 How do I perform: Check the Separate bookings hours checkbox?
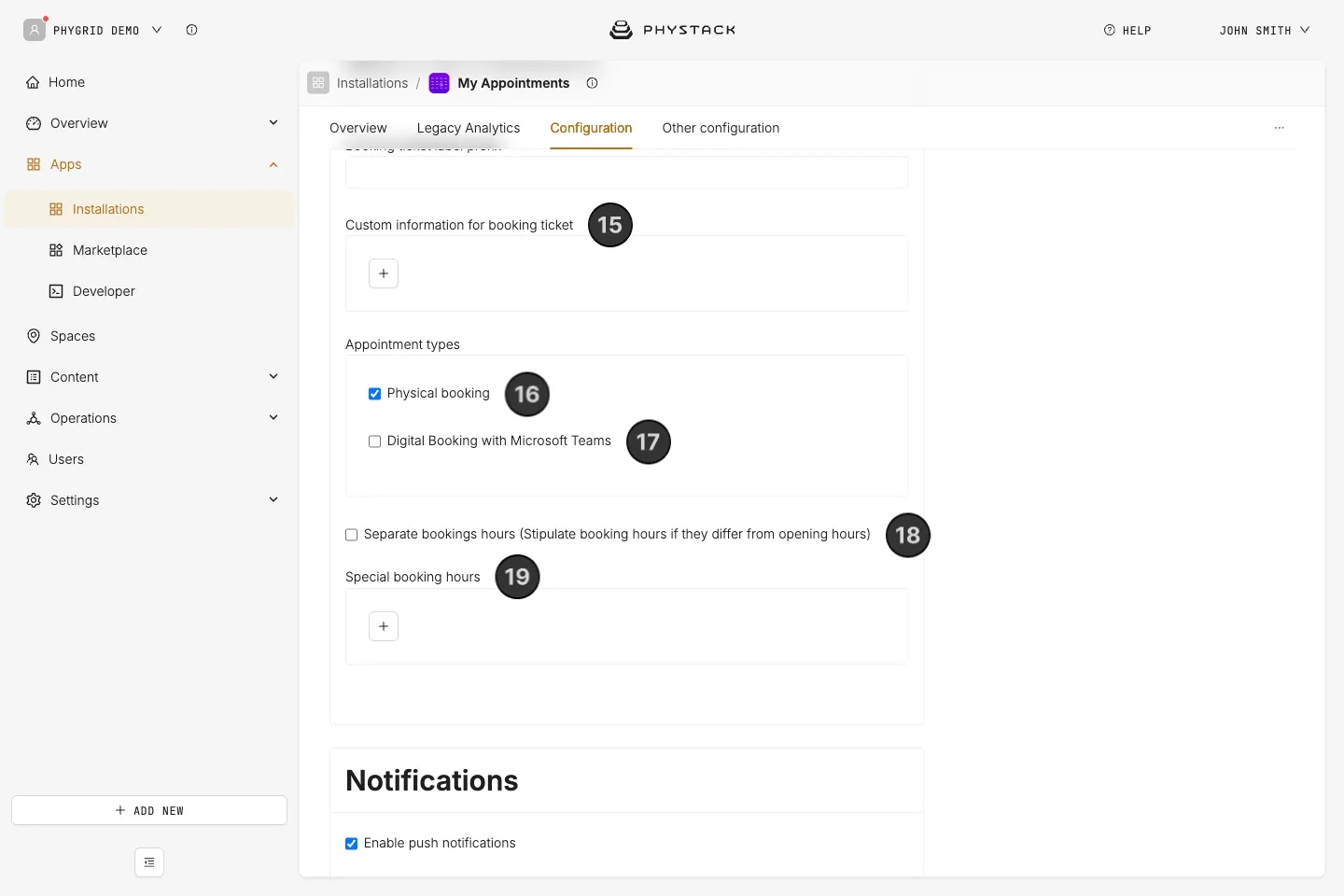[x=351, y=535]
